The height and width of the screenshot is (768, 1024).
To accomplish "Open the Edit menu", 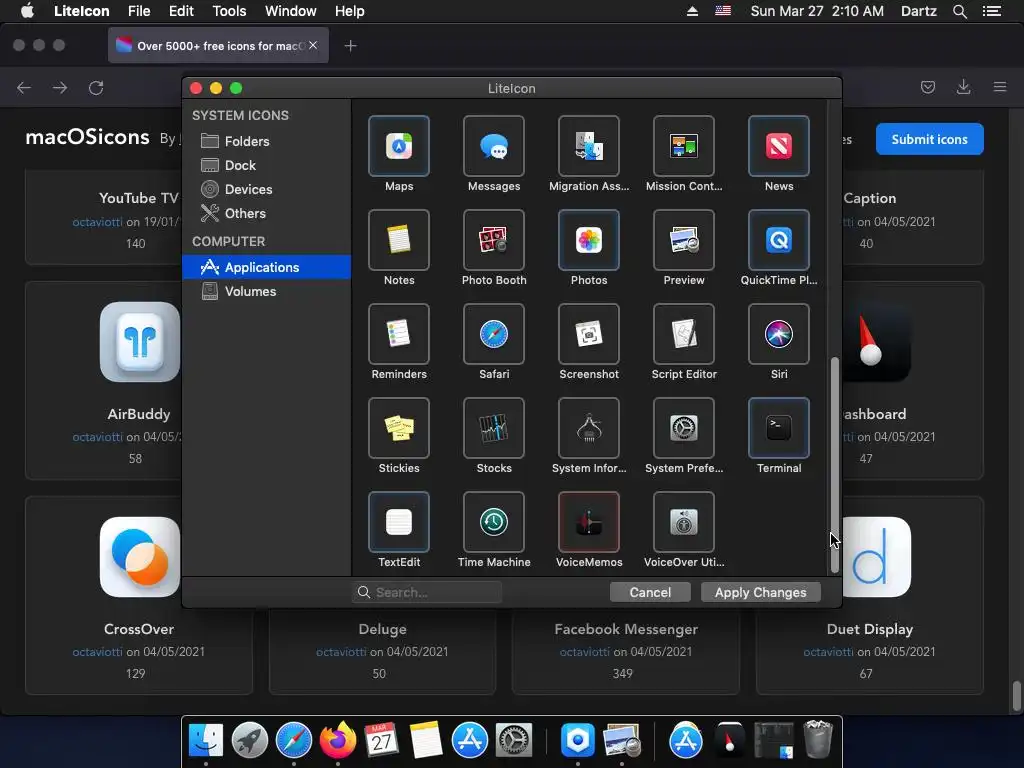I will coord(181,11).
